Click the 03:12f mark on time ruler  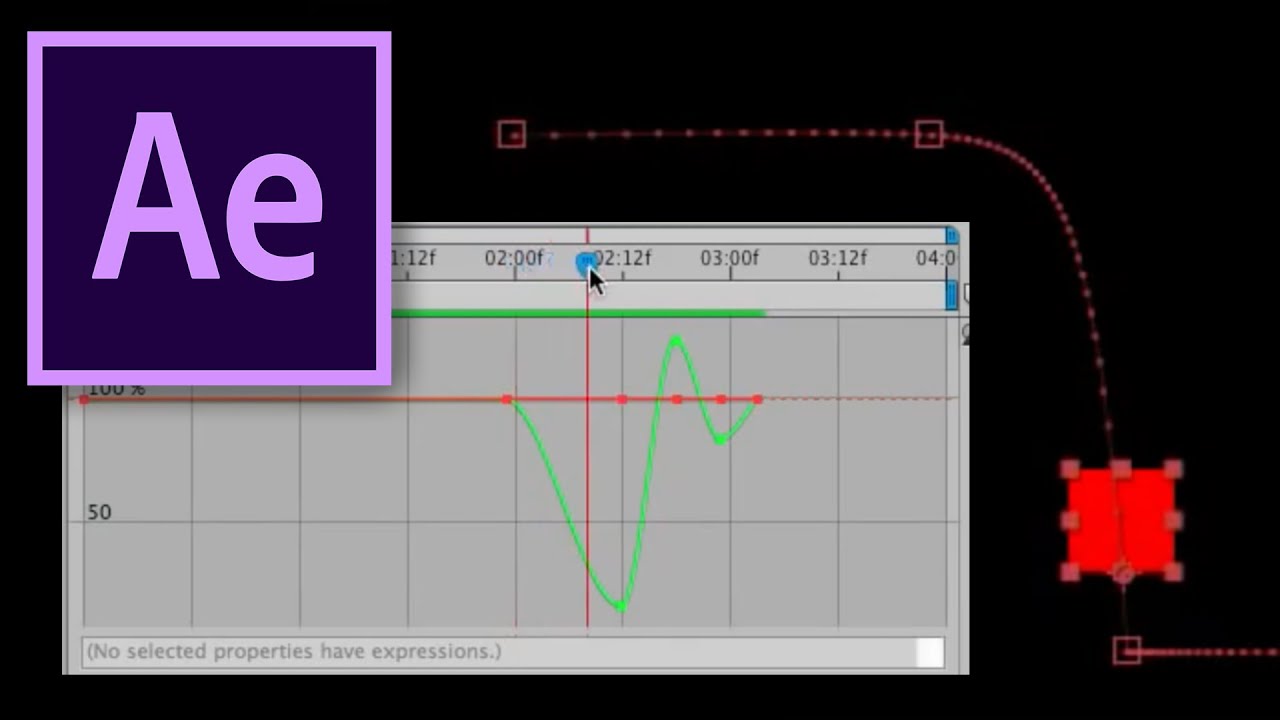[x=837, y=259]
